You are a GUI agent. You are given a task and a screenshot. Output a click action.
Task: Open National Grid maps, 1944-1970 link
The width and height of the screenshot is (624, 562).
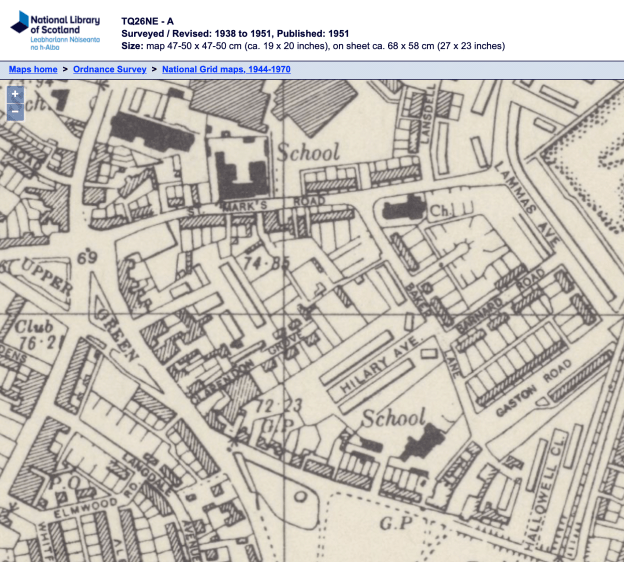pos(227,69)
